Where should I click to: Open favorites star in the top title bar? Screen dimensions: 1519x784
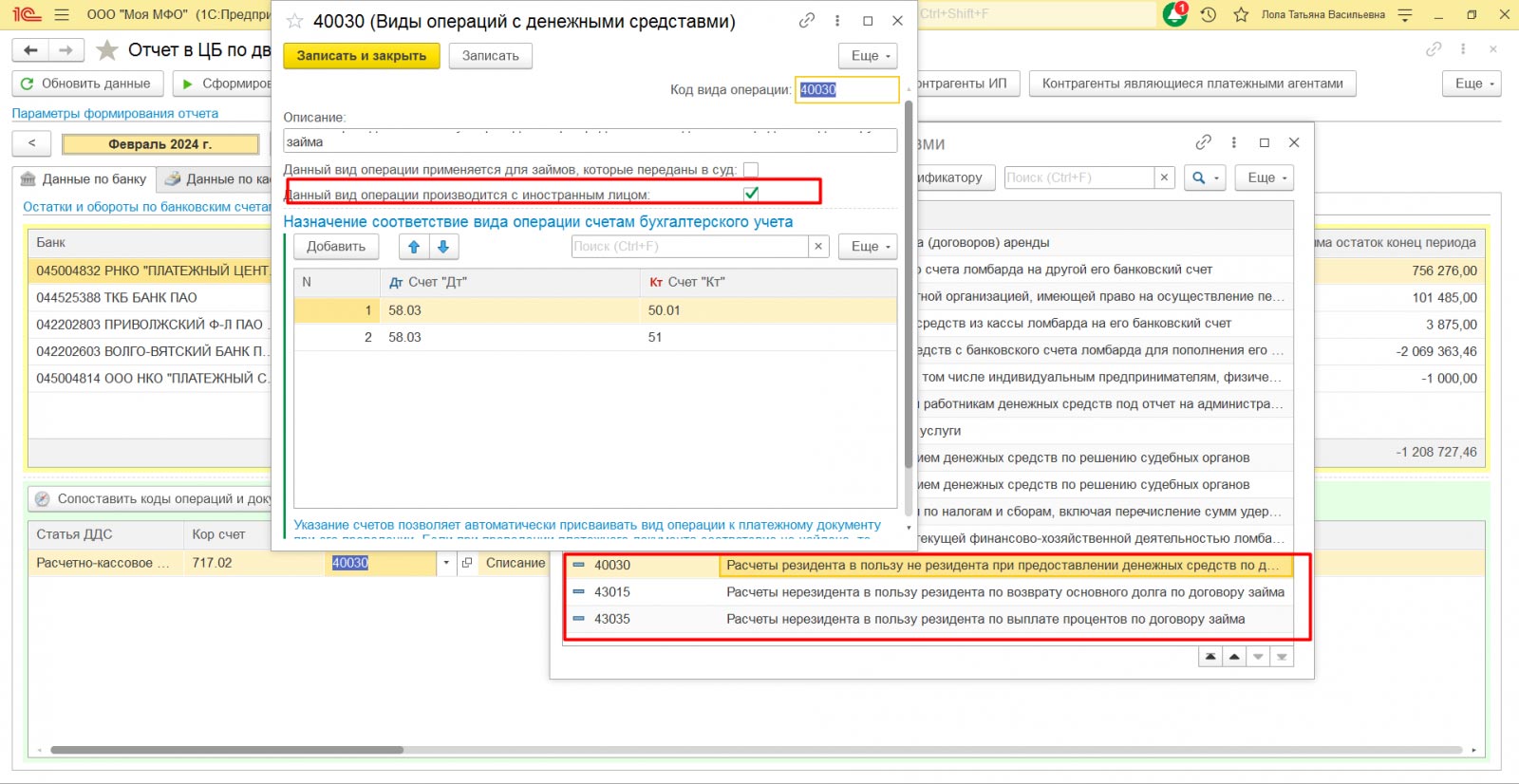pos(1241,15)
